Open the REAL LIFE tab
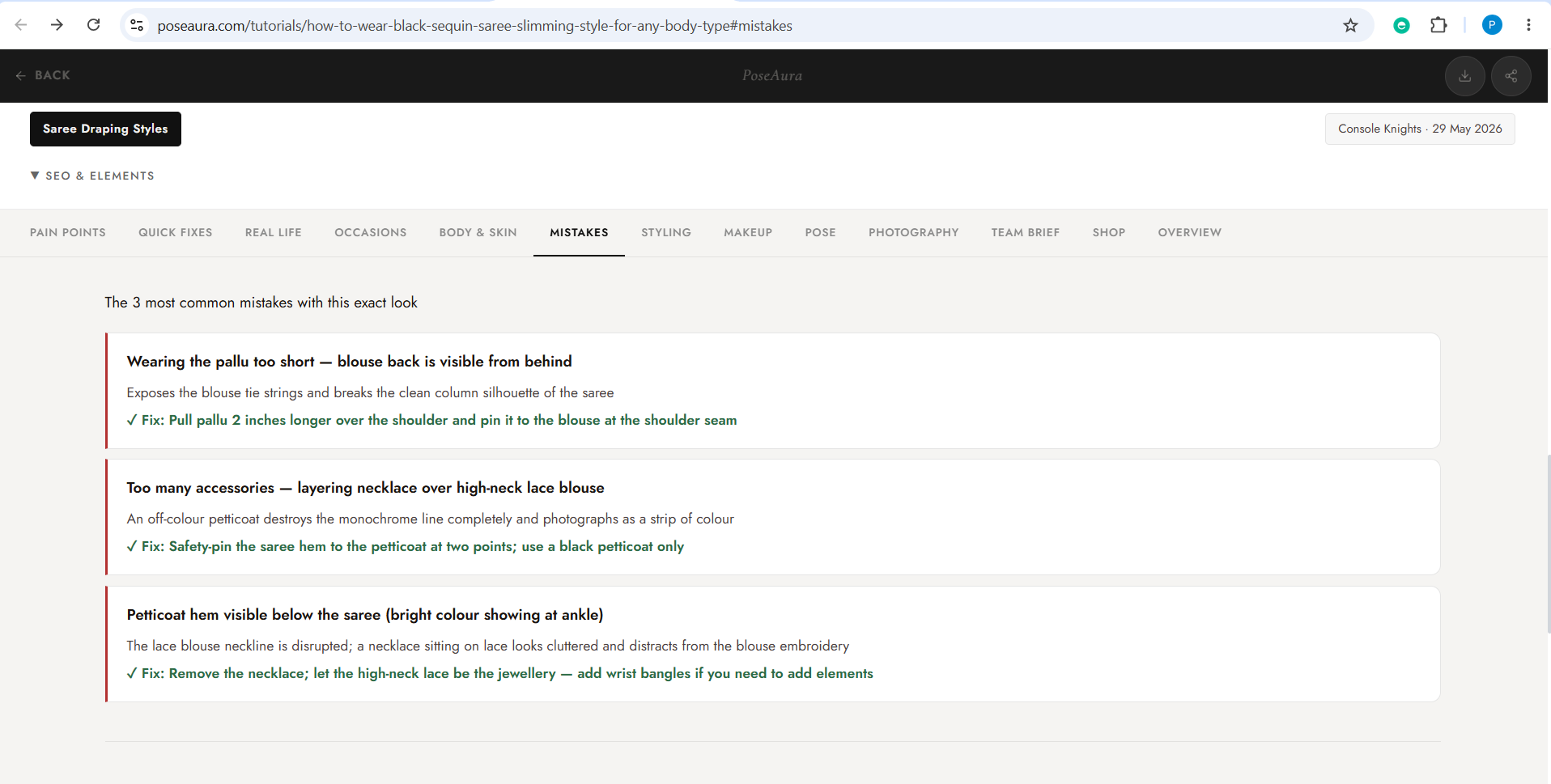This screenshot has width=1551, height=784. 274,232
